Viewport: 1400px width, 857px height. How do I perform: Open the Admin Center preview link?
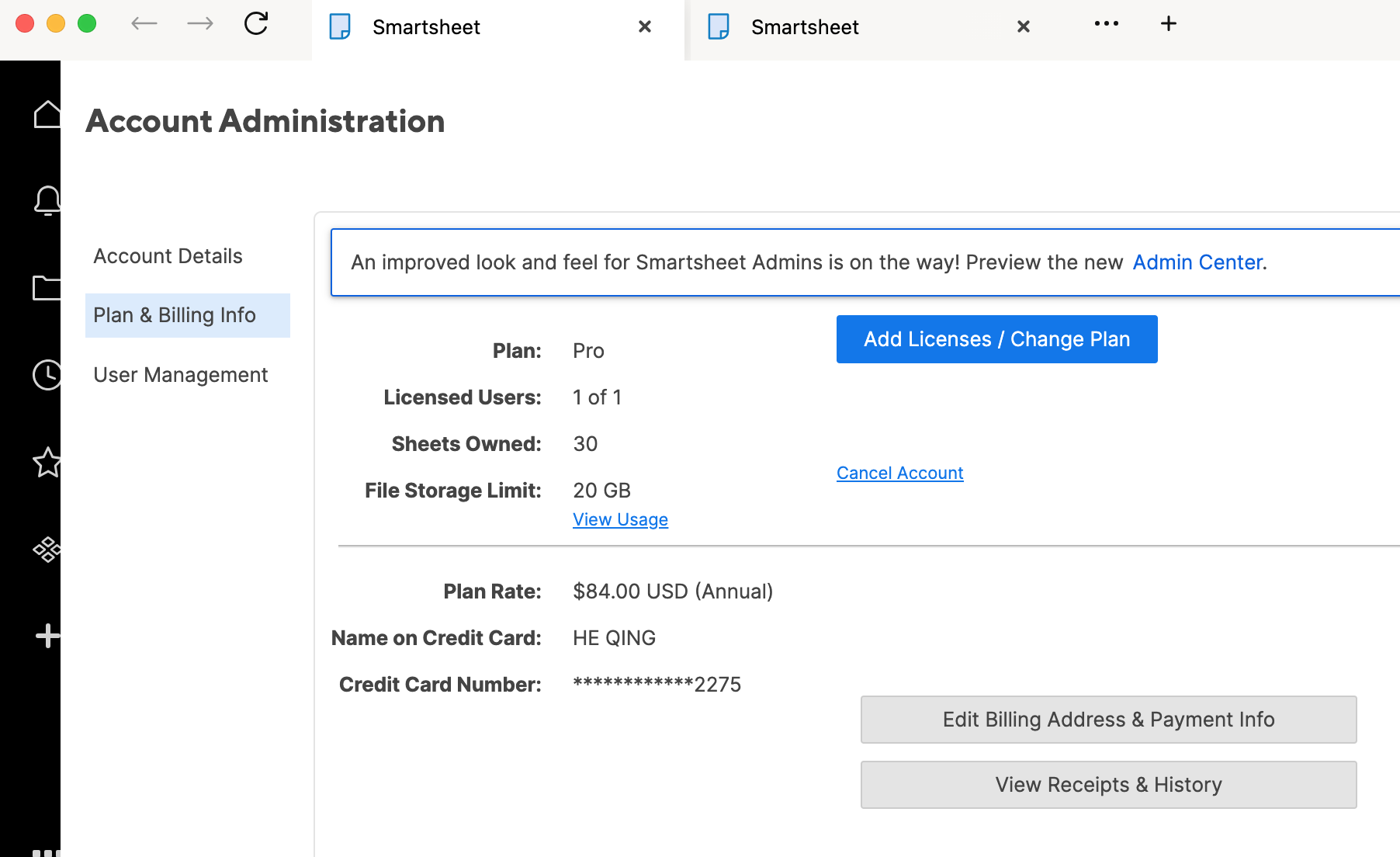click(x=1197, y=262)
